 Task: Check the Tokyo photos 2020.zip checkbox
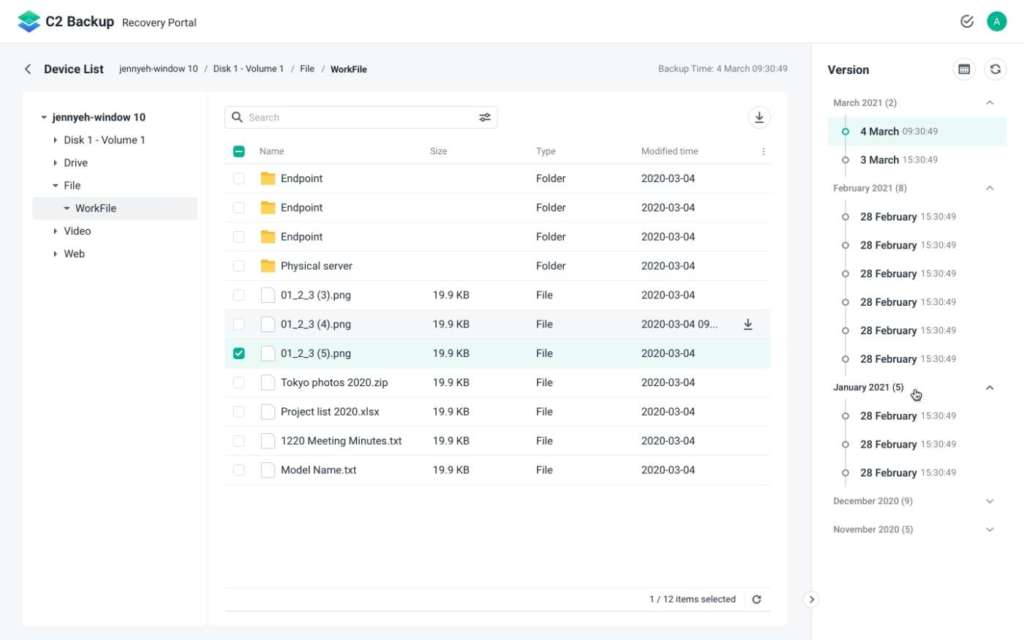[238, 382]
